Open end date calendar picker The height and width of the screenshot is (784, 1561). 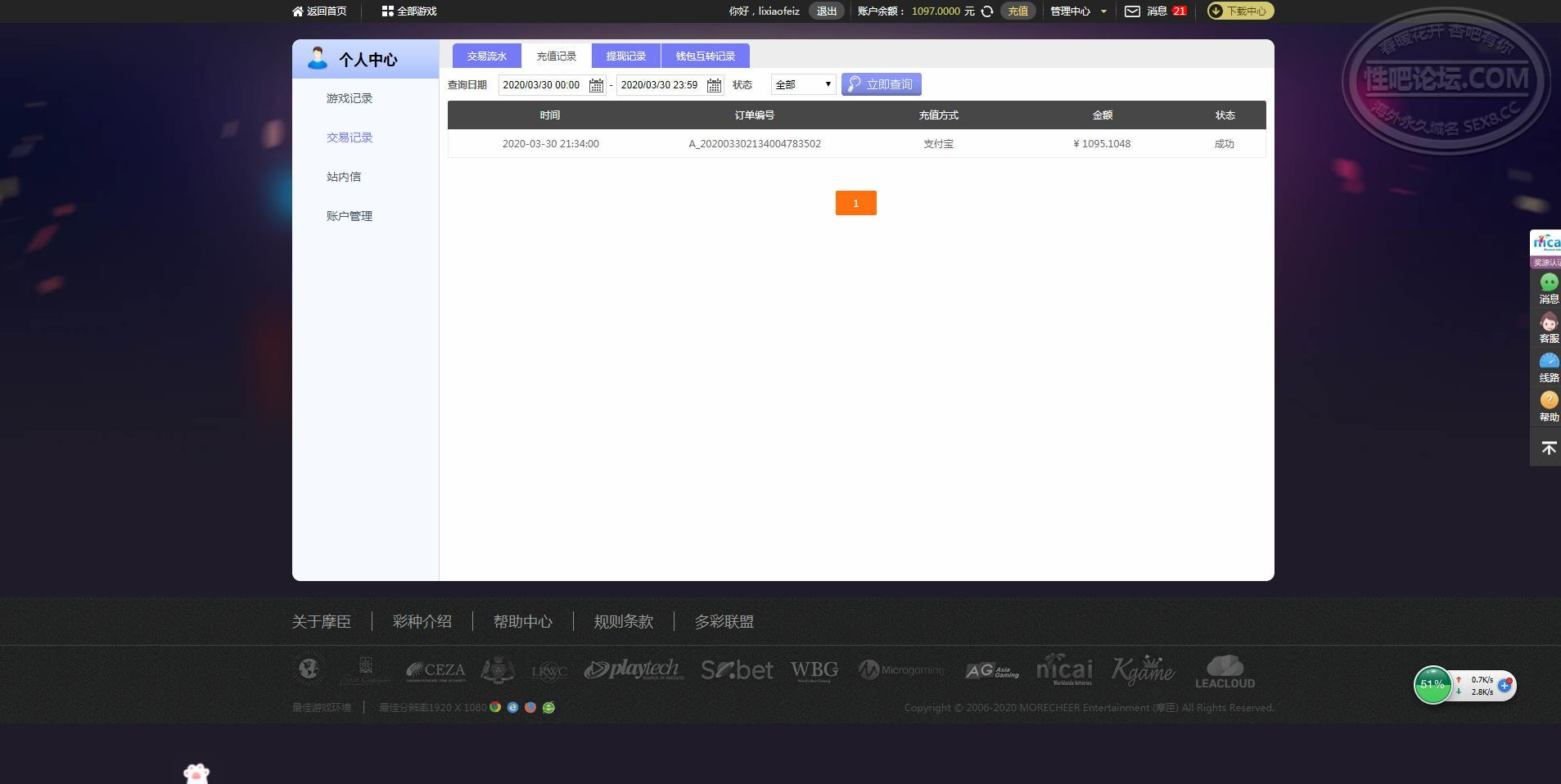click(713, 84)
